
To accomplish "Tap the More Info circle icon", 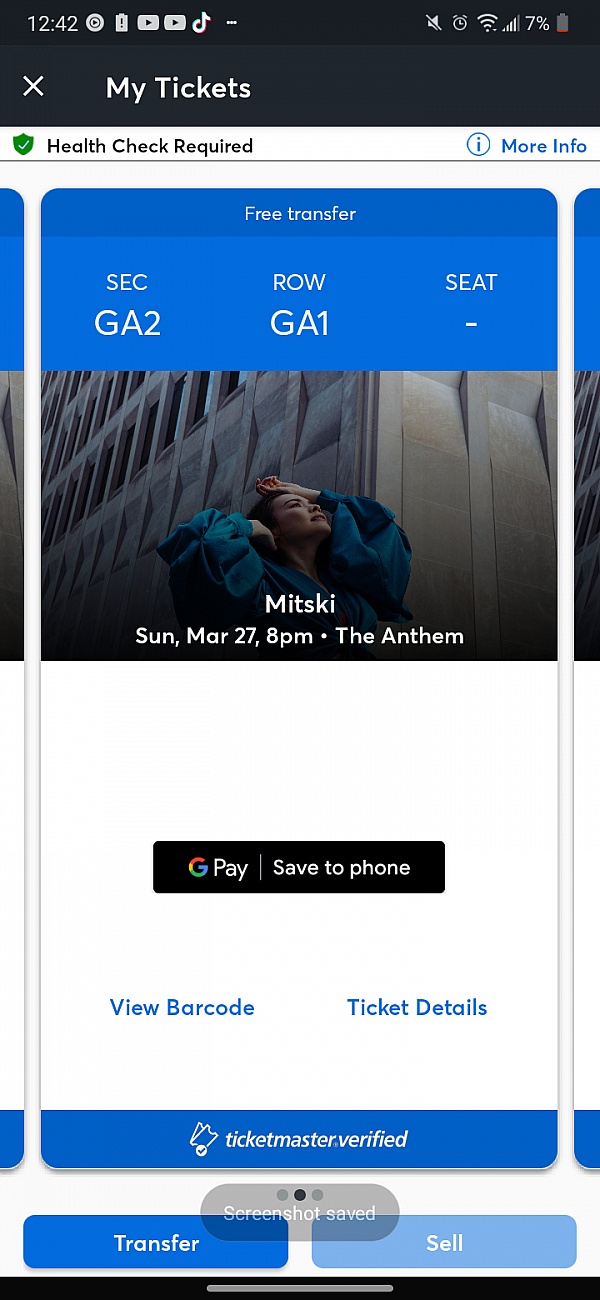I will [479, 145].
